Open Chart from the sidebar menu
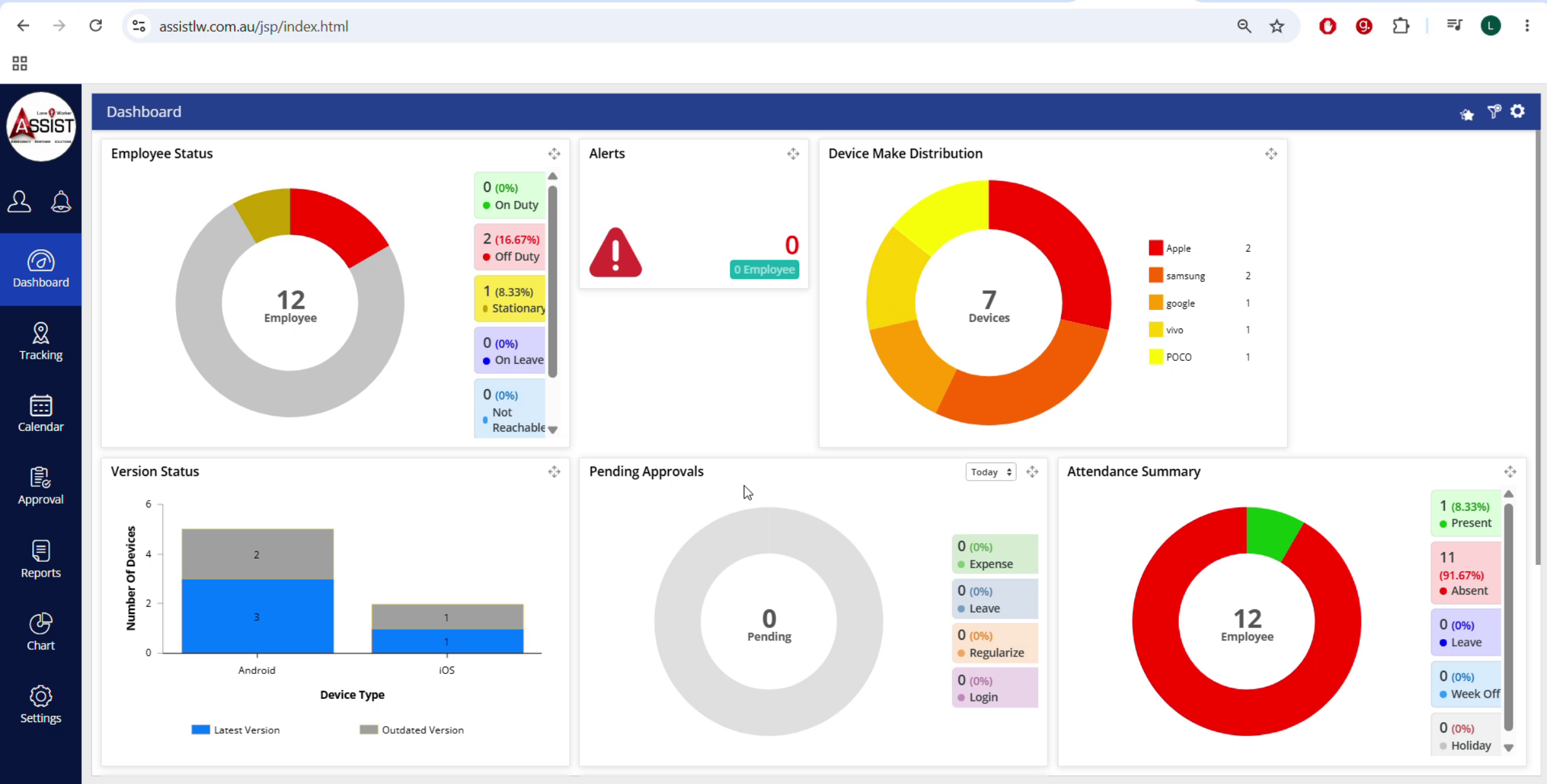 coord(41,632)
